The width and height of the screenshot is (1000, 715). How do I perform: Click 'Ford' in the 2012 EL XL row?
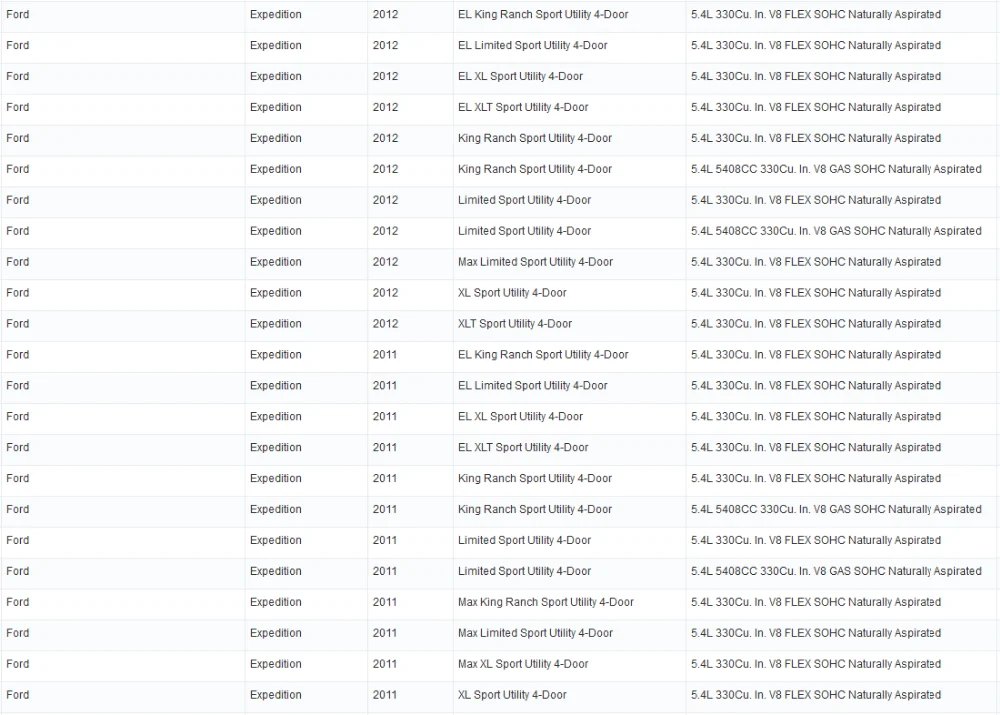pos(18,77)
